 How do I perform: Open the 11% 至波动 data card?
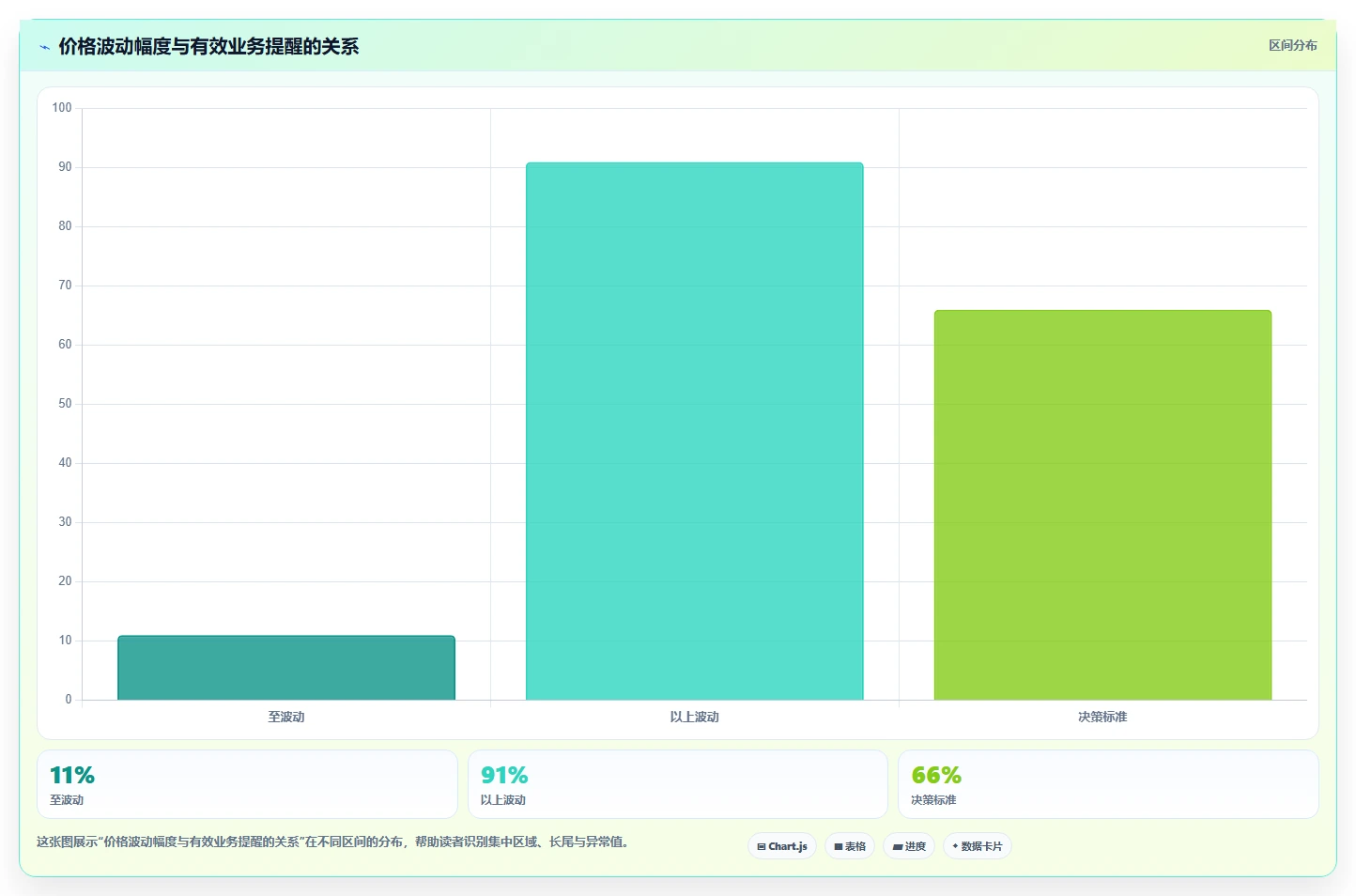[247, 784]
